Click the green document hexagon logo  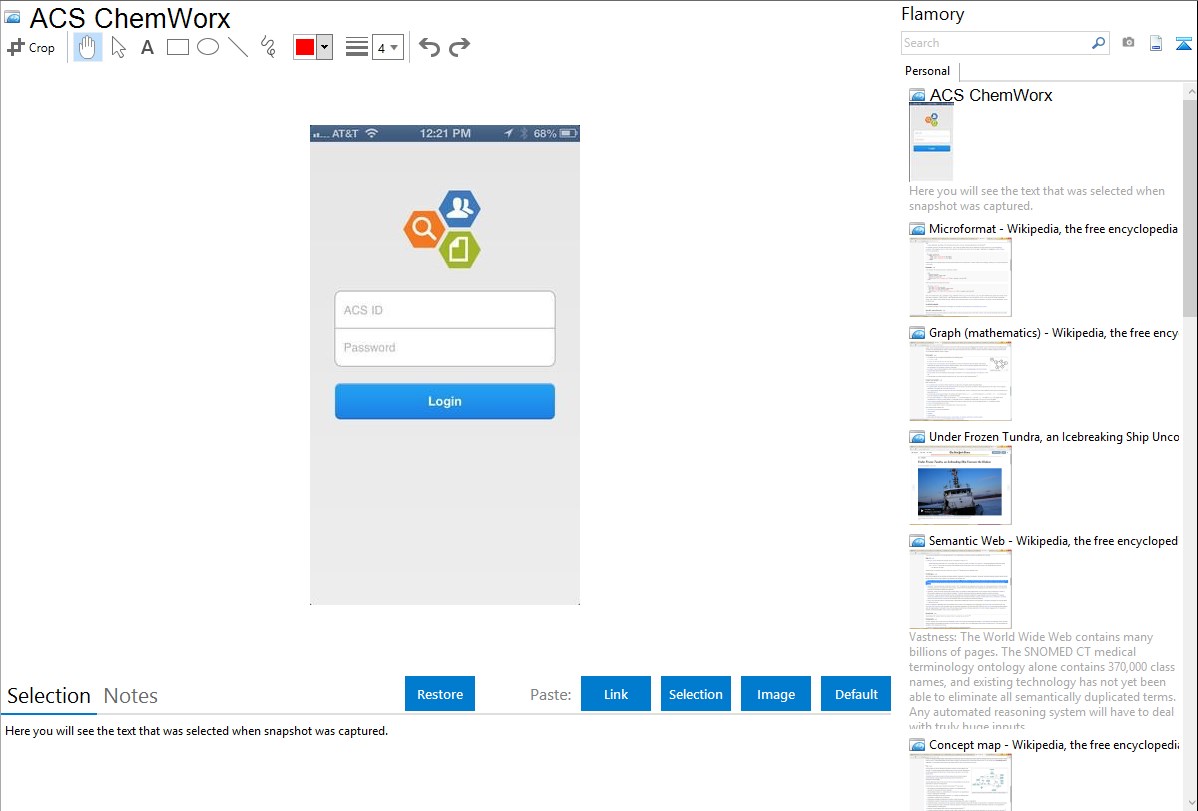click(x=460, y=249)
